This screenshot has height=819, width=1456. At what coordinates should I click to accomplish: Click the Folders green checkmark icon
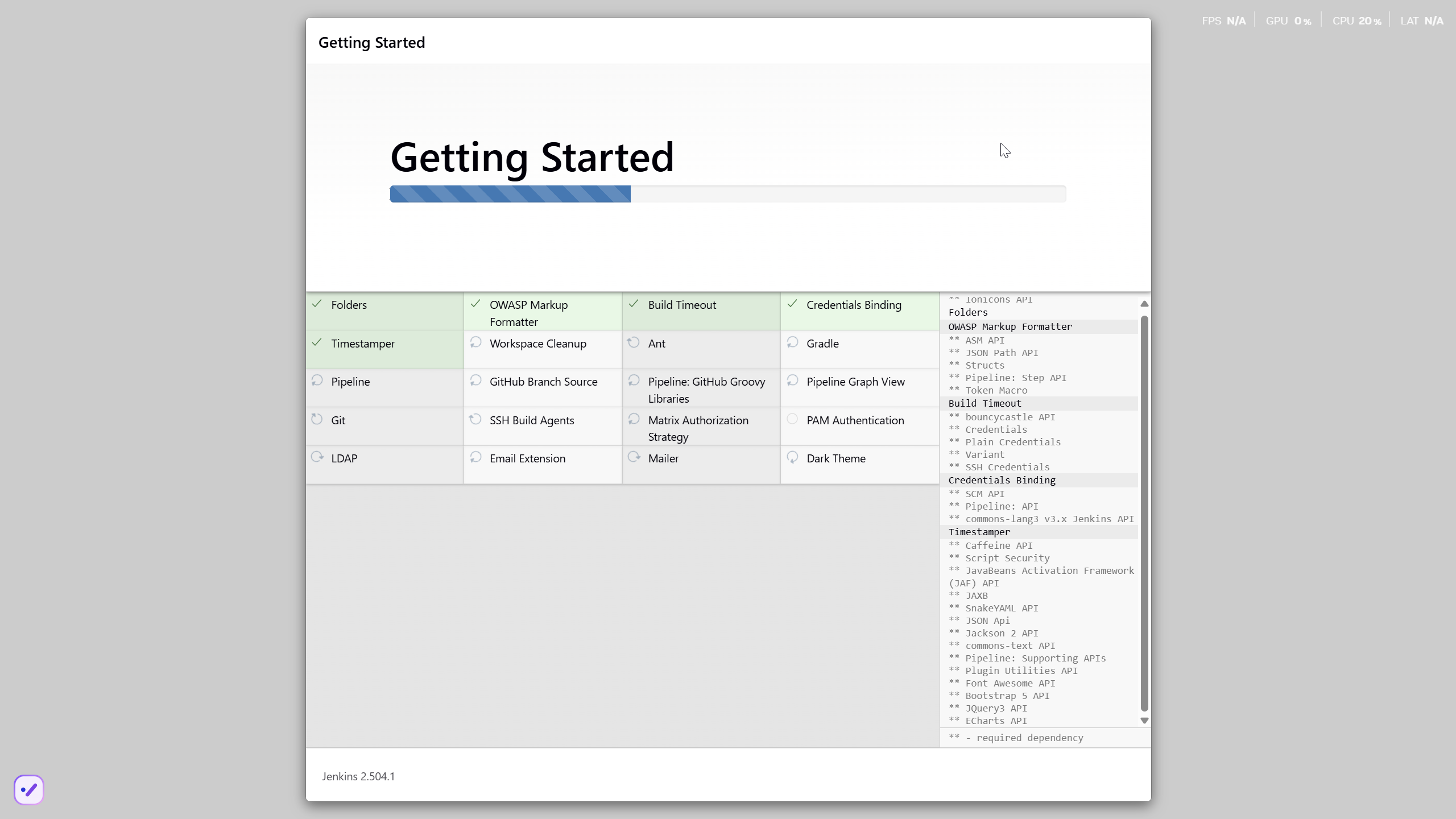(x=317, y=304)
